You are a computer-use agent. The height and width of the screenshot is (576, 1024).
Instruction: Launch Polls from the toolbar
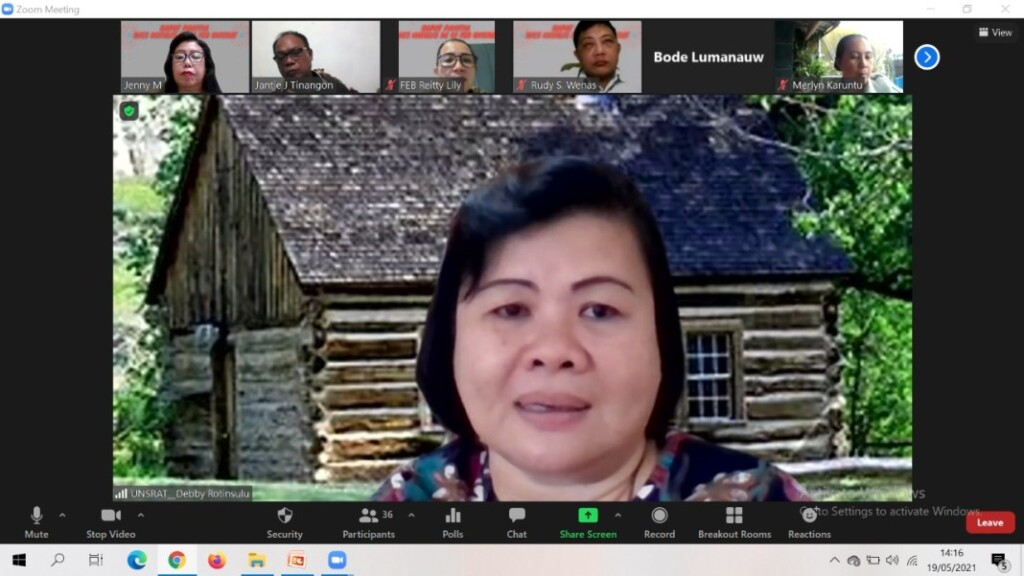(x=453, y=522)
